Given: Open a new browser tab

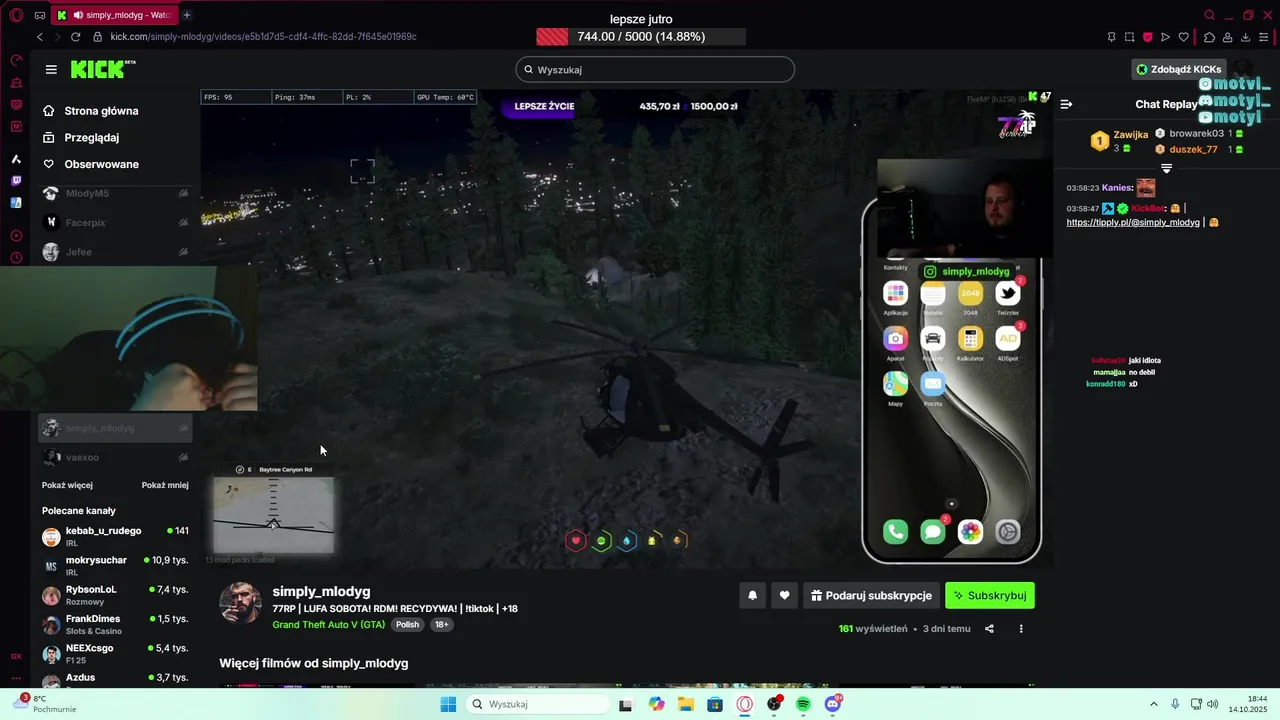Looking at the screenshot, I should (186, 15).
